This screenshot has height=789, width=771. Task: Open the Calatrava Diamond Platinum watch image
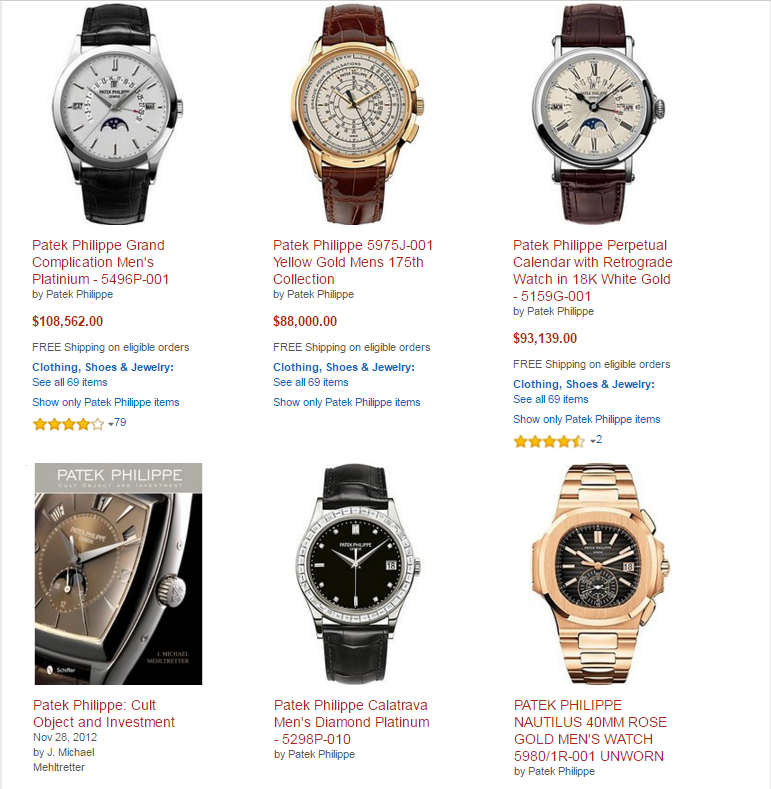[x=356, y=574]
